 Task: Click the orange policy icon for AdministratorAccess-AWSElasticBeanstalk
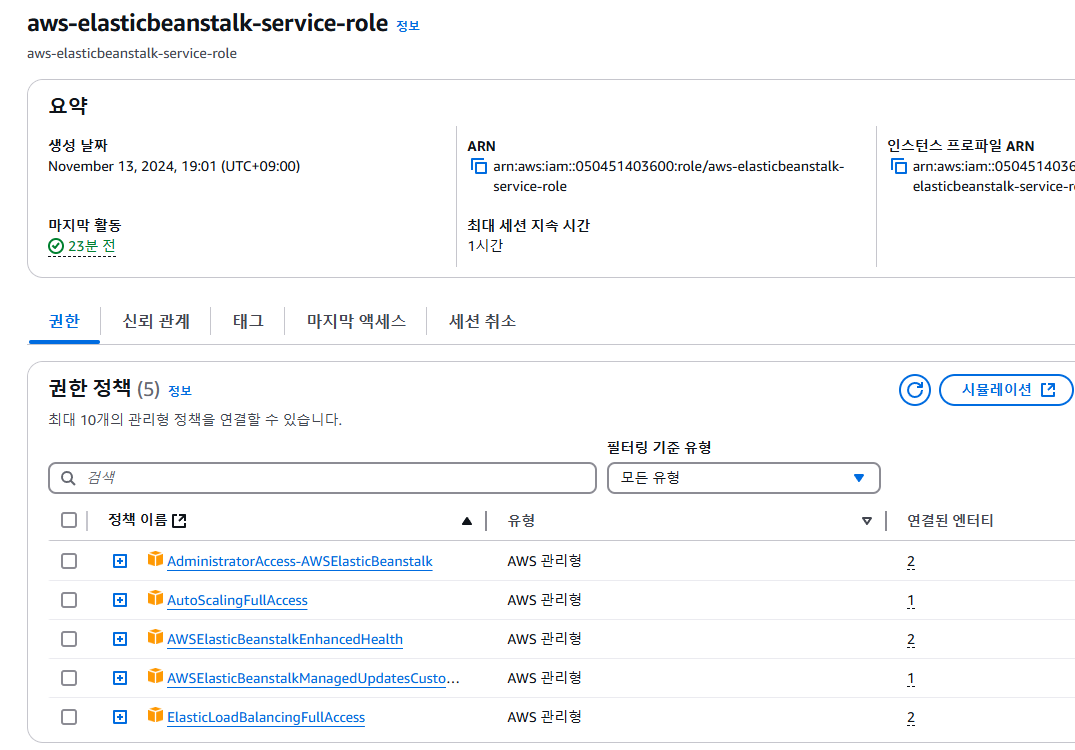click(x=155, y=559)
